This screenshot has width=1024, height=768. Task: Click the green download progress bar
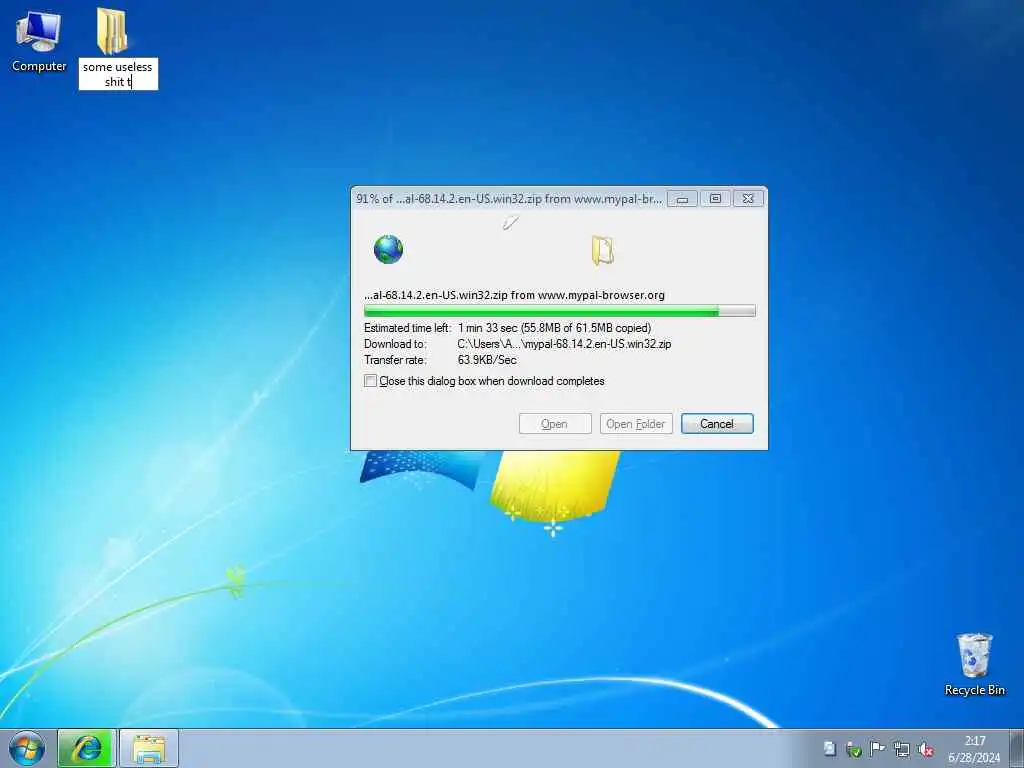[560, 311]
